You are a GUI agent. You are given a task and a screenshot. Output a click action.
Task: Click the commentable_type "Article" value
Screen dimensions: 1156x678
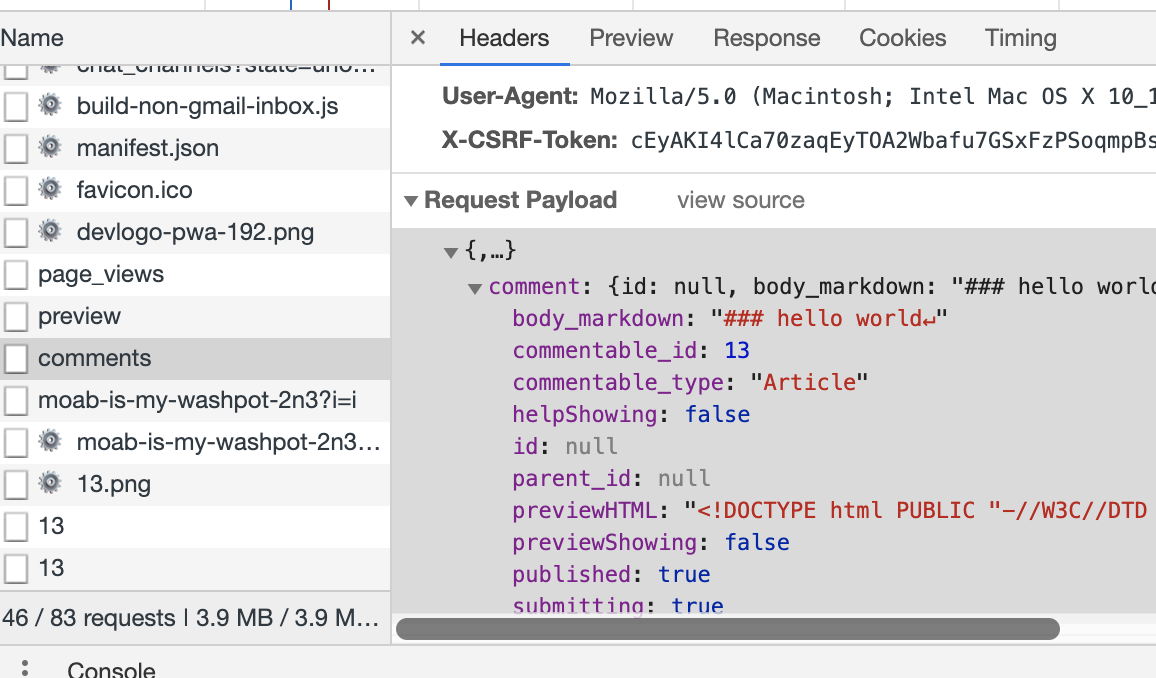tap(809, 382)
